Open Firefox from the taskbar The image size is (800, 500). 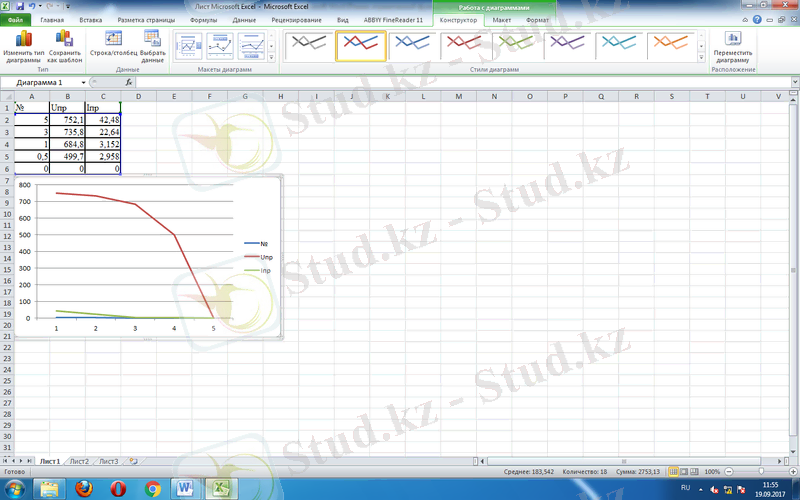tap(84, 489)
